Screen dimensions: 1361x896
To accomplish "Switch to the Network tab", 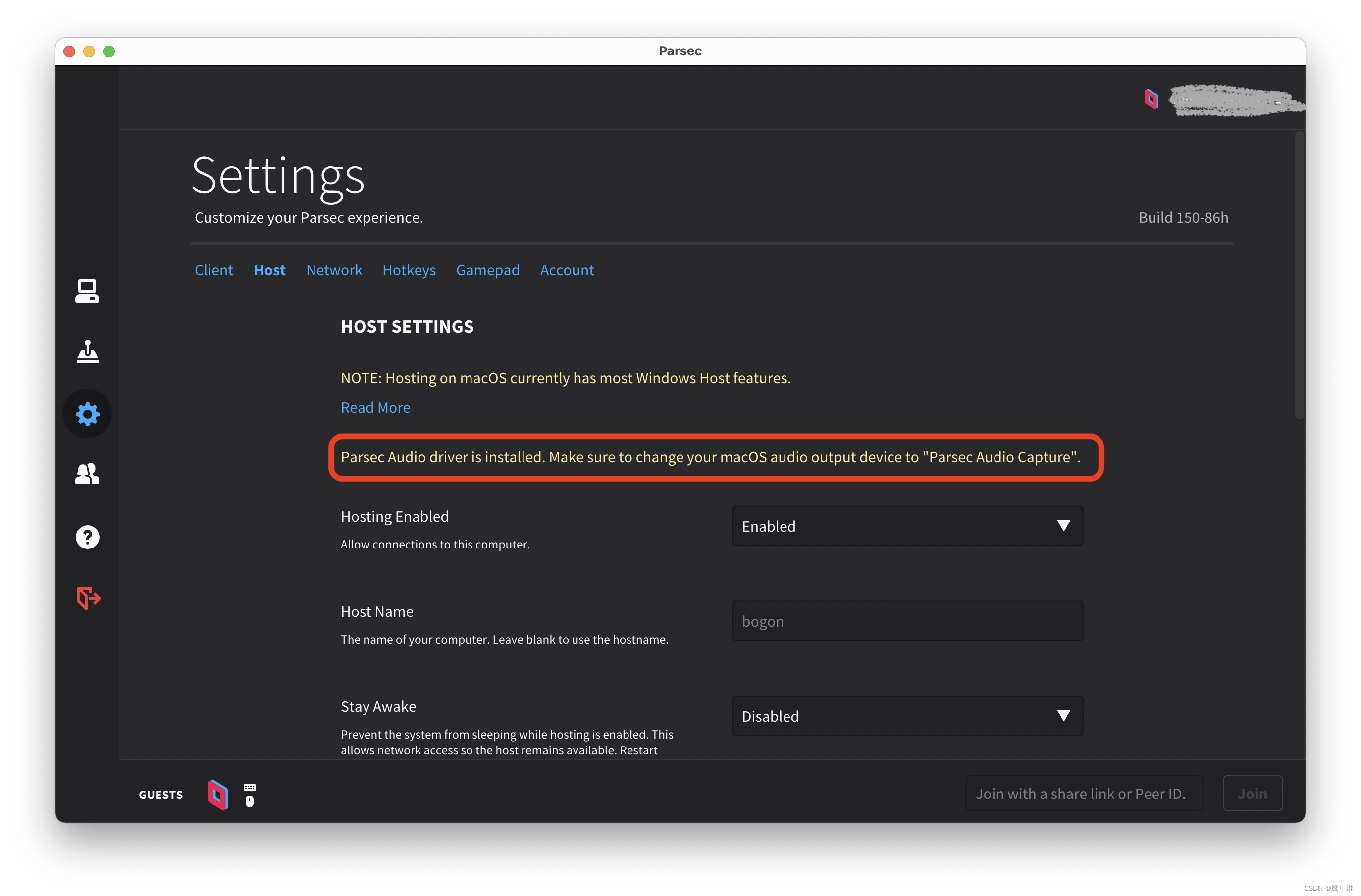I will coord(334,270).
